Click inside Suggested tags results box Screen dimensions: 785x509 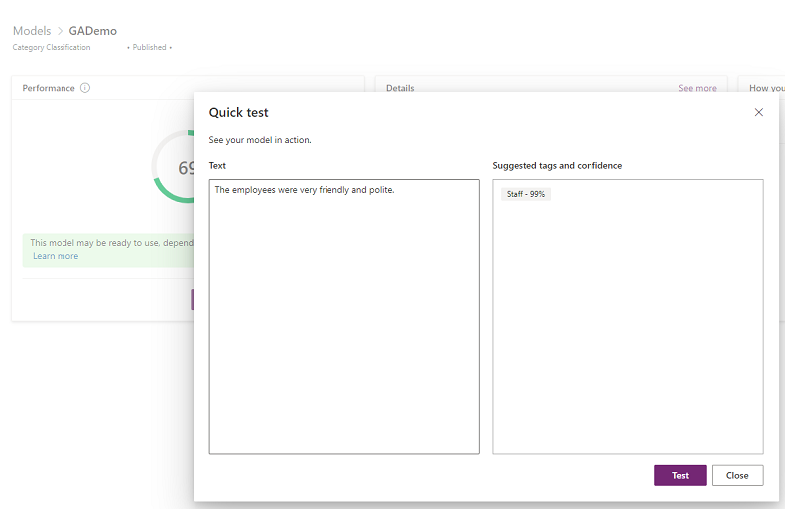click(628, 330)
